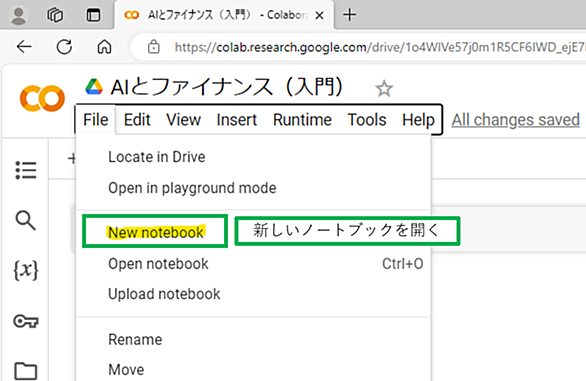Open the Help menu
This screenshot has height=381, width=586.
(x=418, y=120)
